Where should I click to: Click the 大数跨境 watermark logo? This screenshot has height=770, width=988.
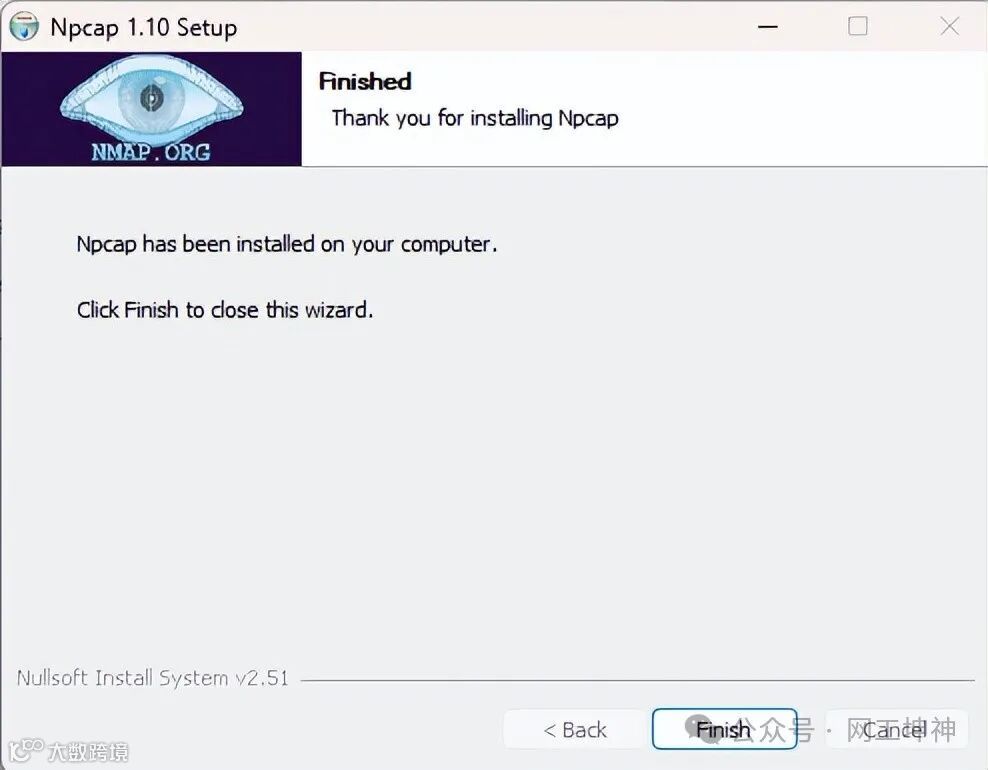(x=69, y=750)
